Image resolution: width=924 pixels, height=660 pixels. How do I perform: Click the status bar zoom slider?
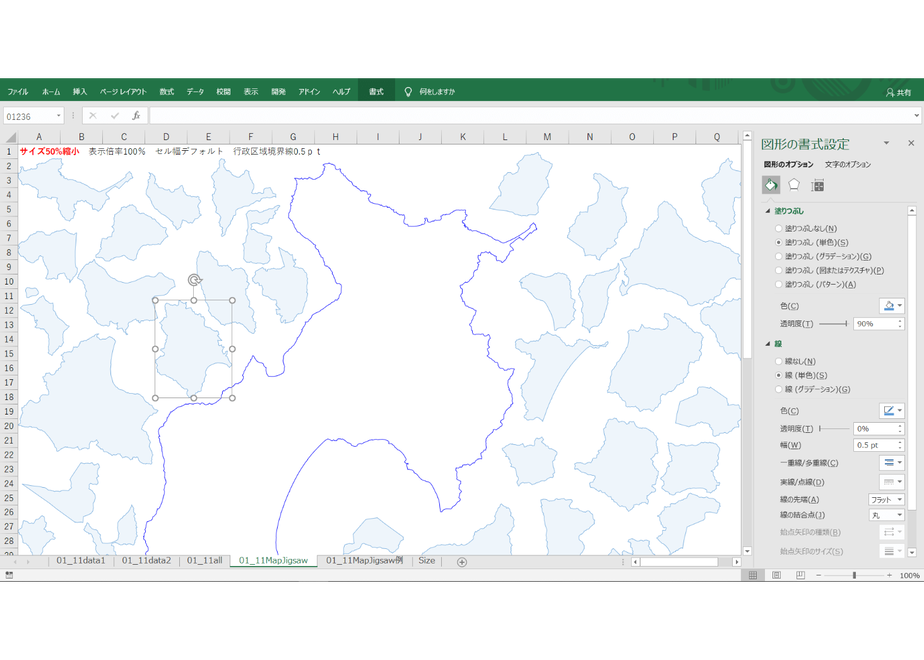click(854, 575)
